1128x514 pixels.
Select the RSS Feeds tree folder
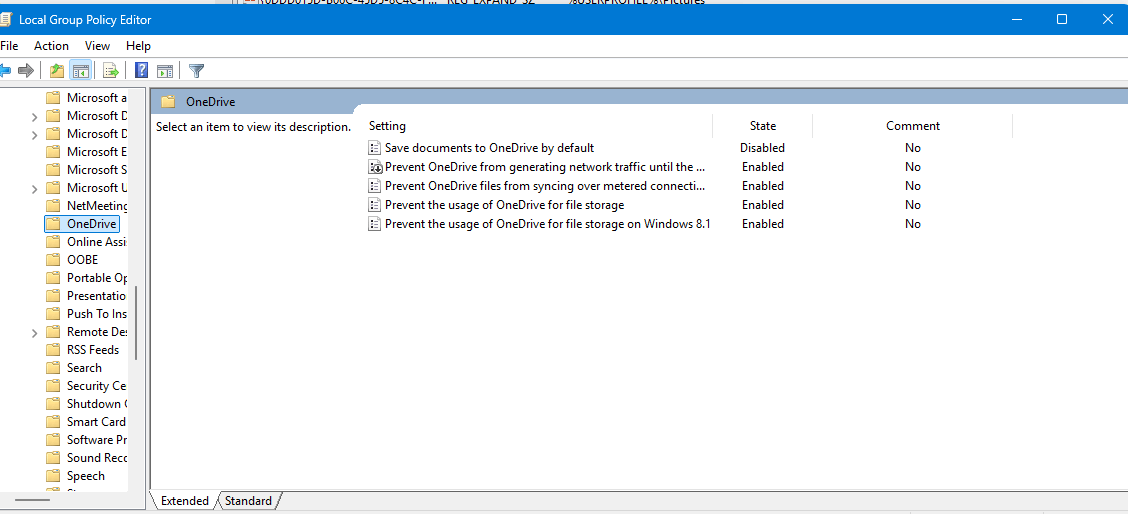point(83,350)
